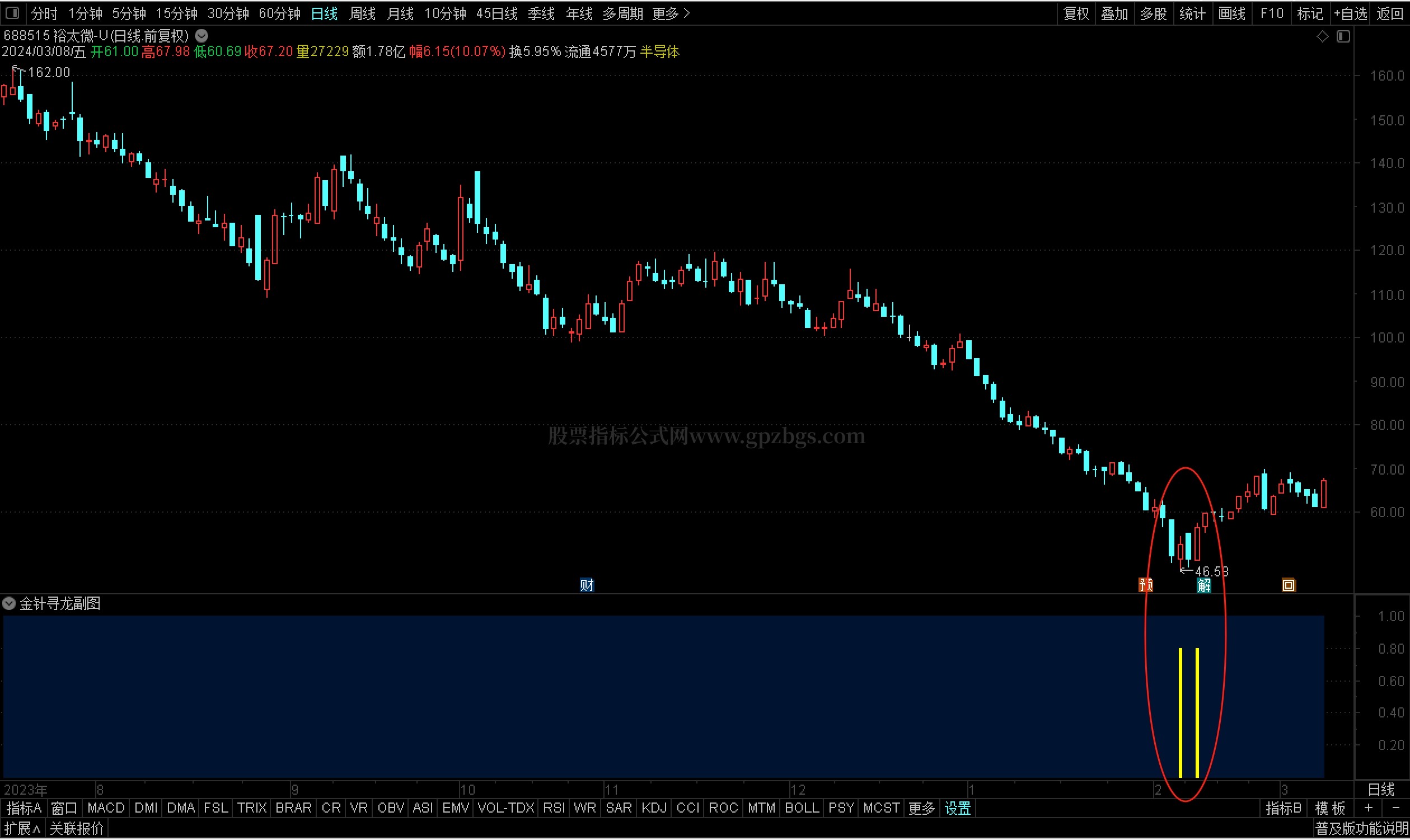Open the 指标B indicator group
Viewport: 1410px width, 840px height.
pos(1283,808)
